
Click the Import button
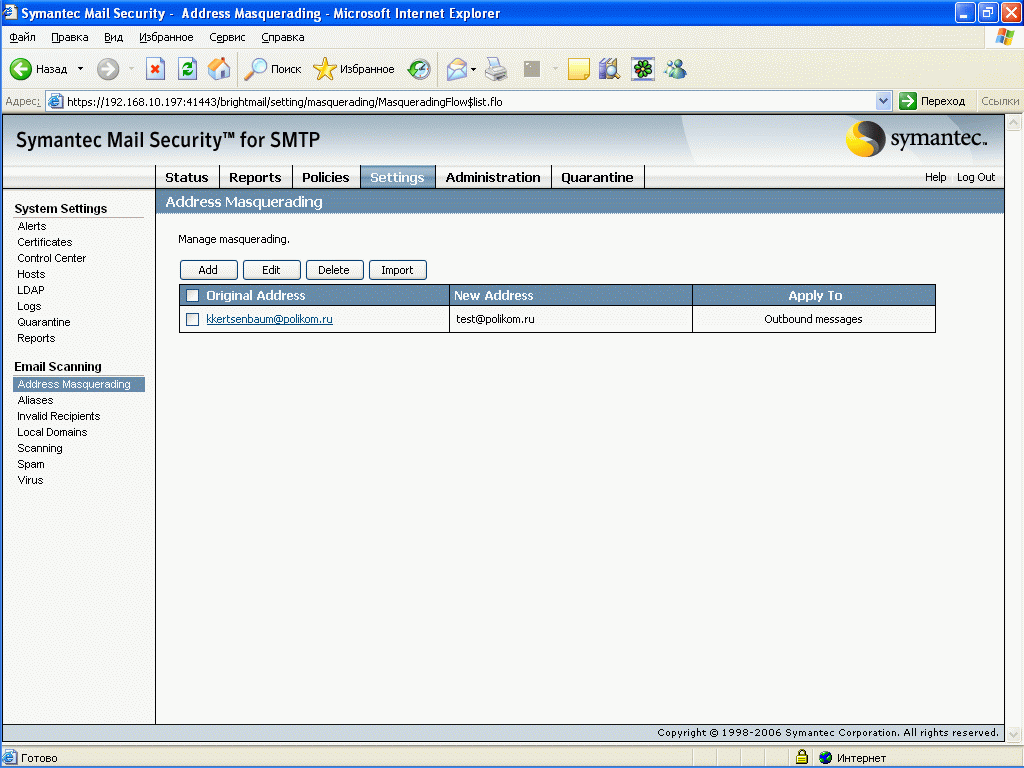(397, 270)
